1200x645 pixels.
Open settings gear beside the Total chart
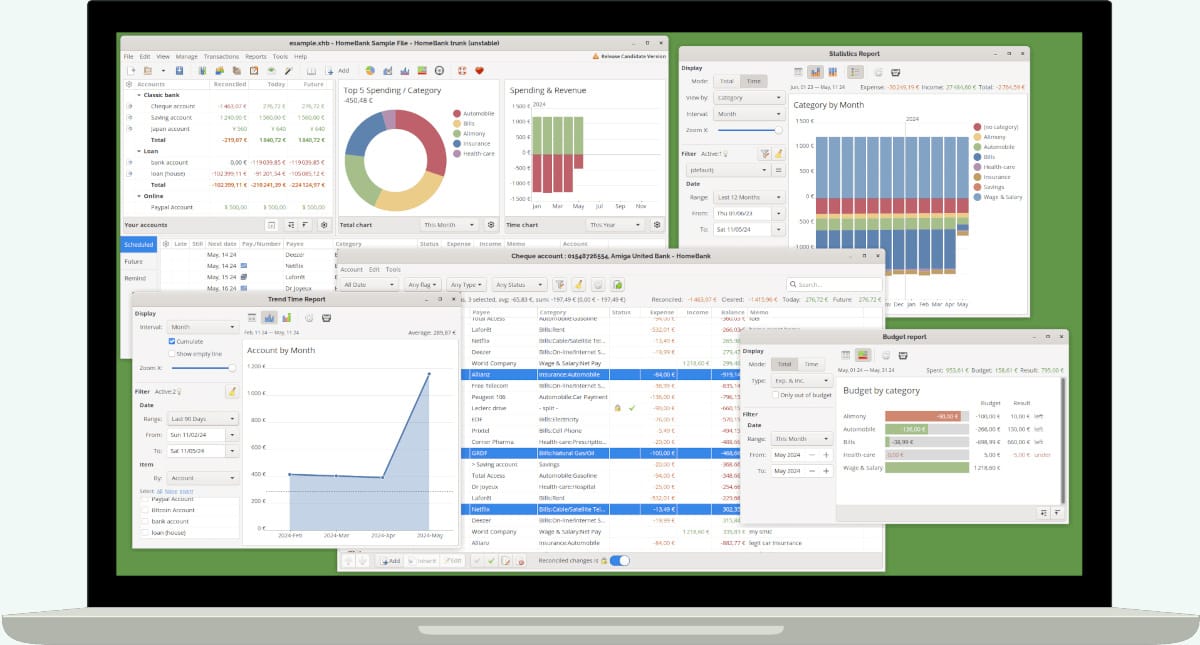pyautogui.click(x=490, y=225)
